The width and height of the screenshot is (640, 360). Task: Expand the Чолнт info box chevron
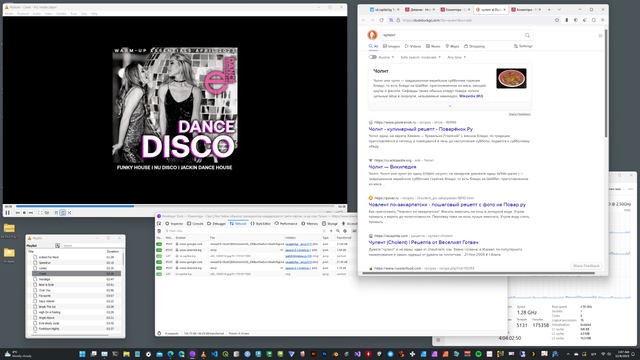pos(450,106)
